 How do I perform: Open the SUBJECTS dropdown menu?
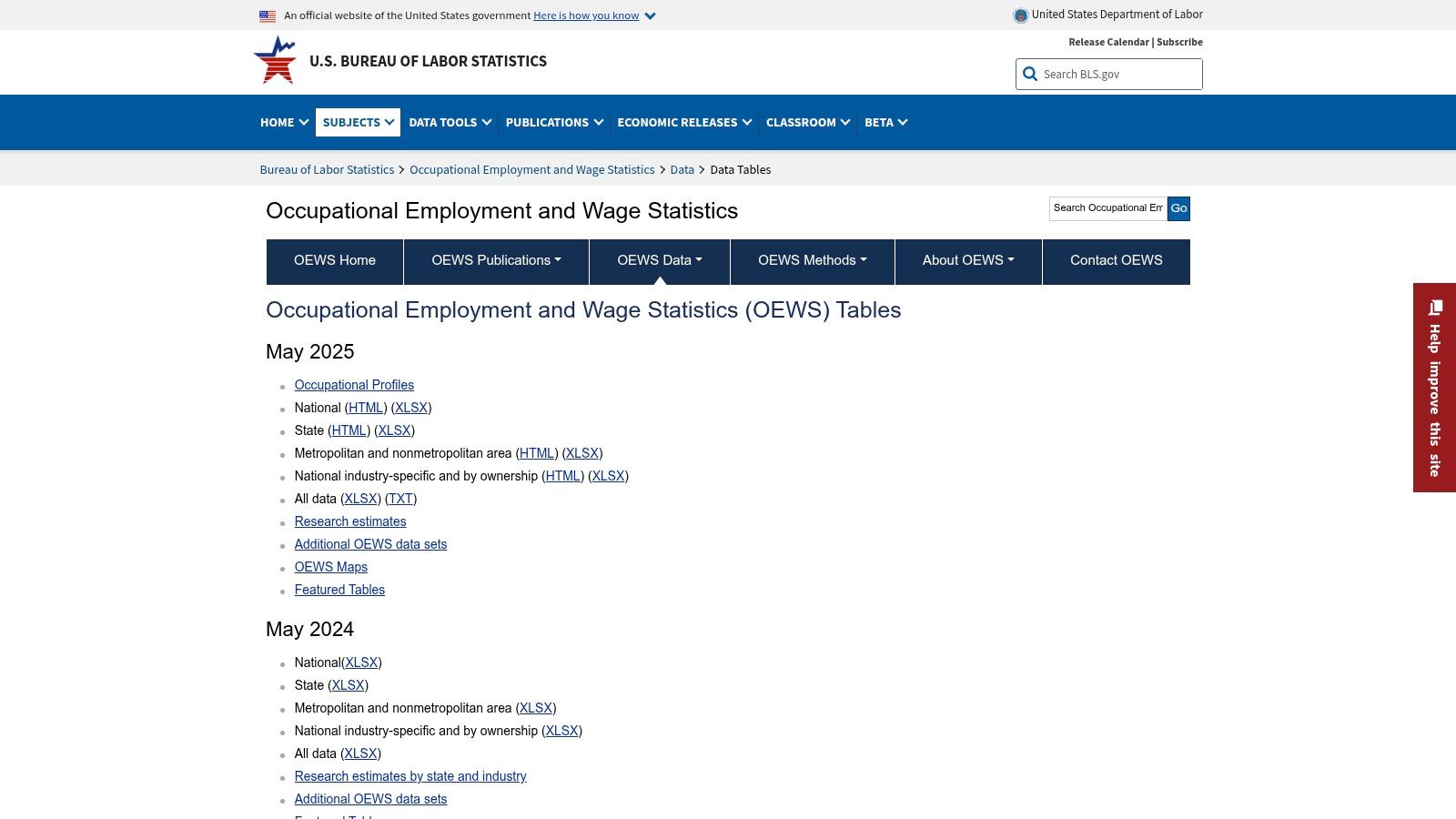pos(359,122)
